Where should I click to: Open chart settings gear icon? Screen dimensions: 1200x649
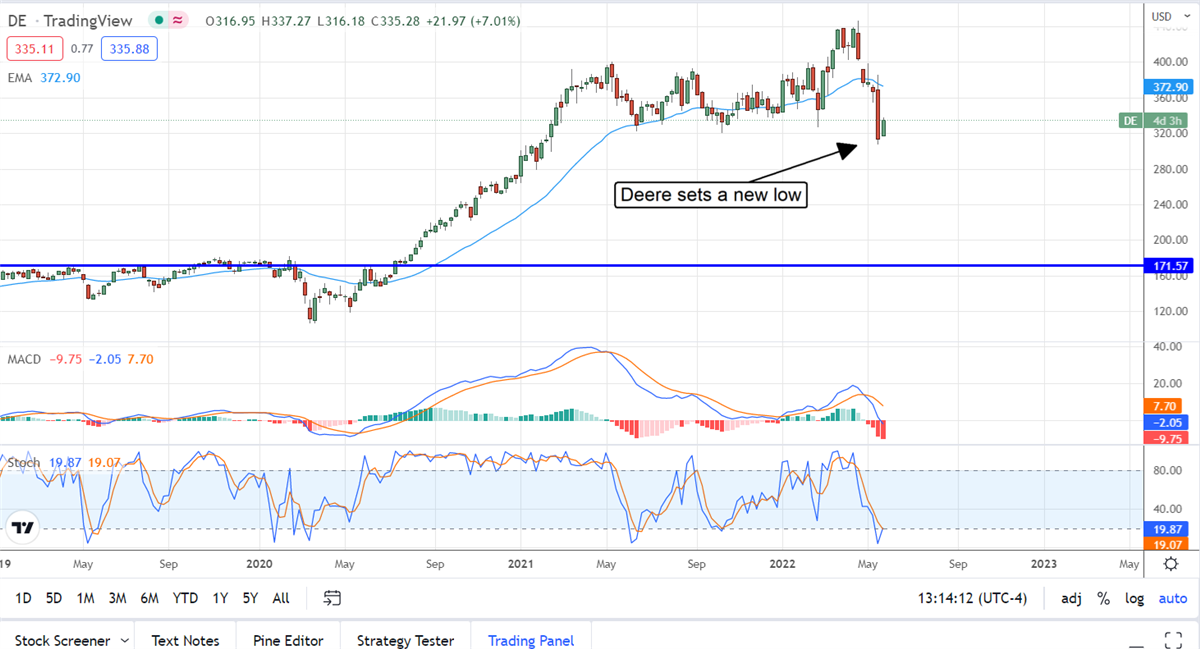pos(1171,563)
